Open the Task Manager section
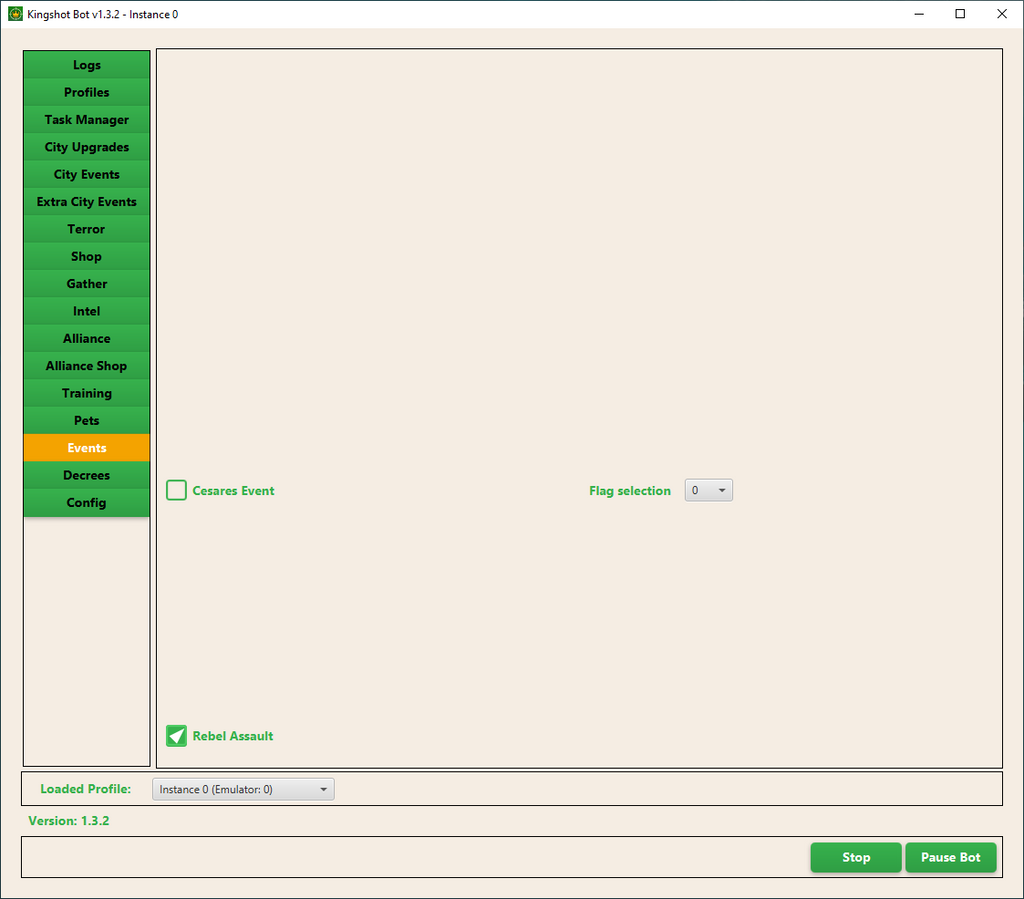1024x899 pixels. click(x=87, y=120)
